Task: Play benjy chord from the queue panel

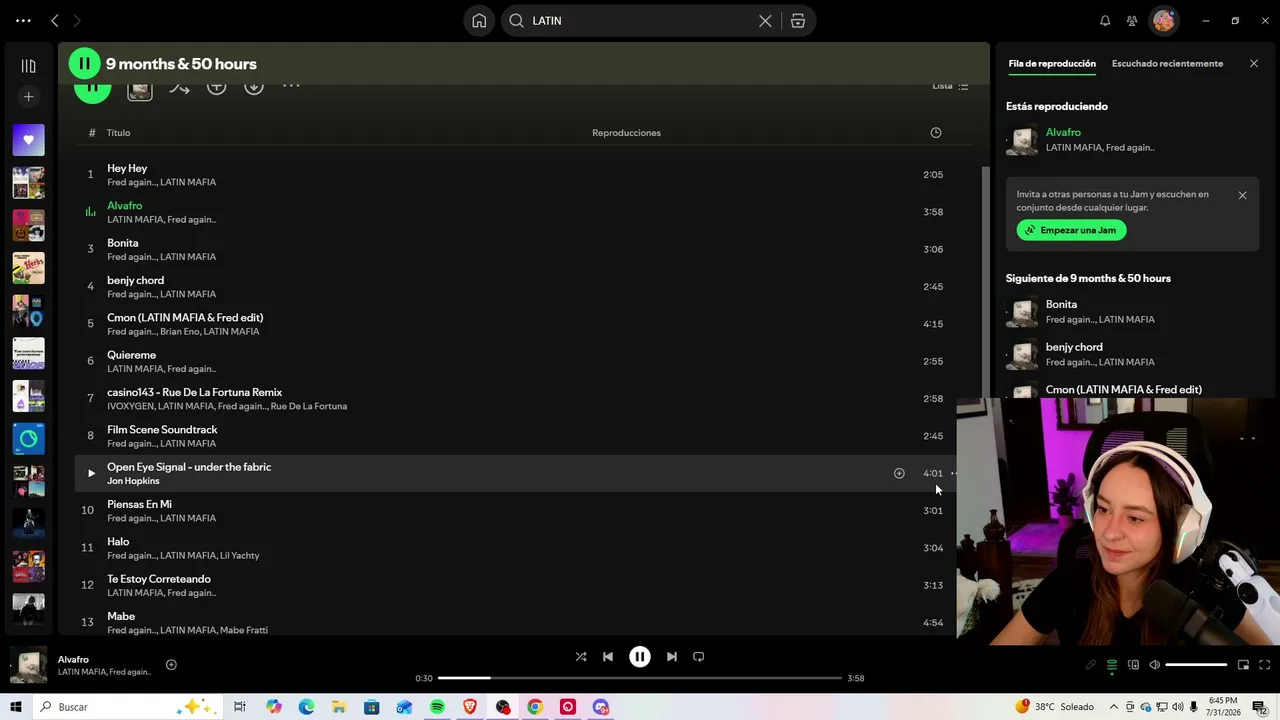Action: tap(1022, 355)
